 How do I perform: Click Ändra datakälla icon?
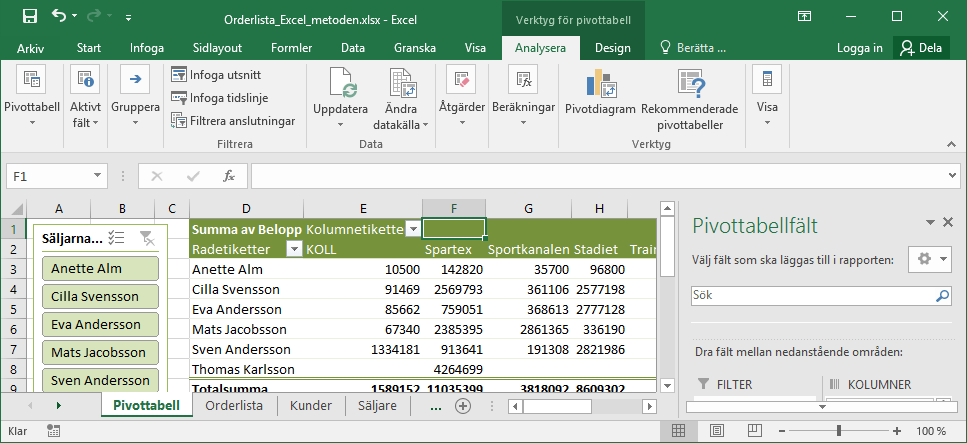pyautogui.click(x=401, y=85)
